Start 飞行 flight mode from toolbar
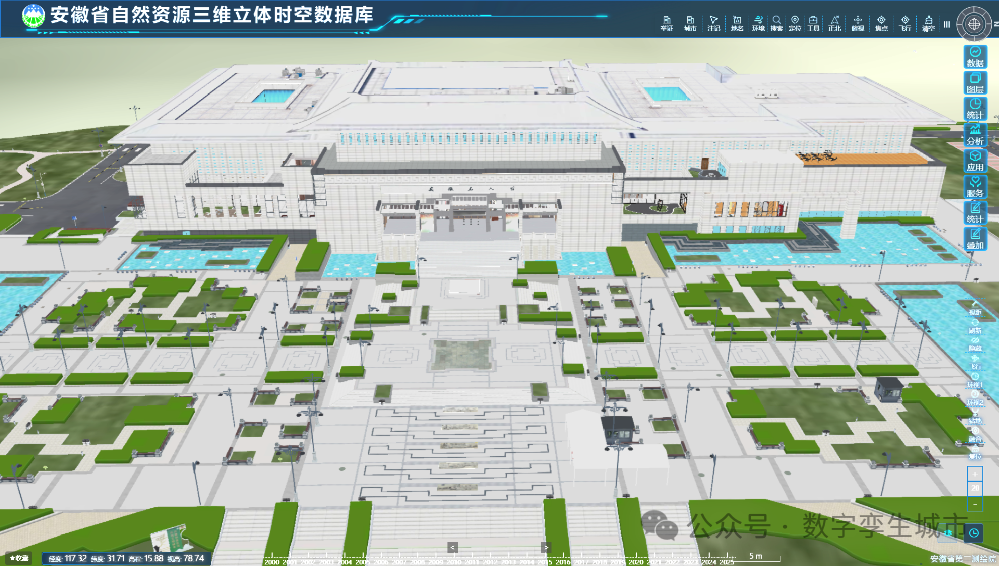 (x=905, y=22)
